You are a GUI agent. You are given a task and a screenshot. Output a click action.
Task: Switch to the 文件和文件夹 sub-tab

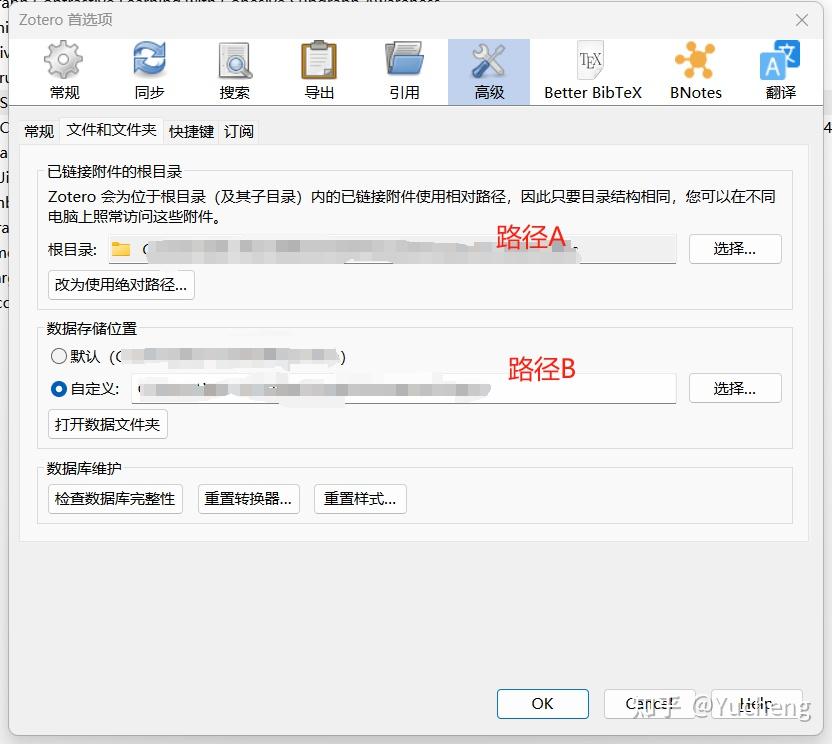click(x=111, y=130)
